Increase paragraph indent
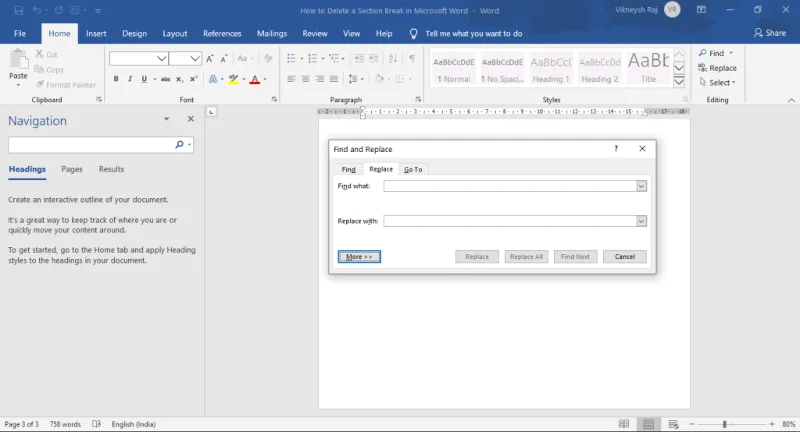The height and width of the screenshot is (432, 800). coord(373,59)
